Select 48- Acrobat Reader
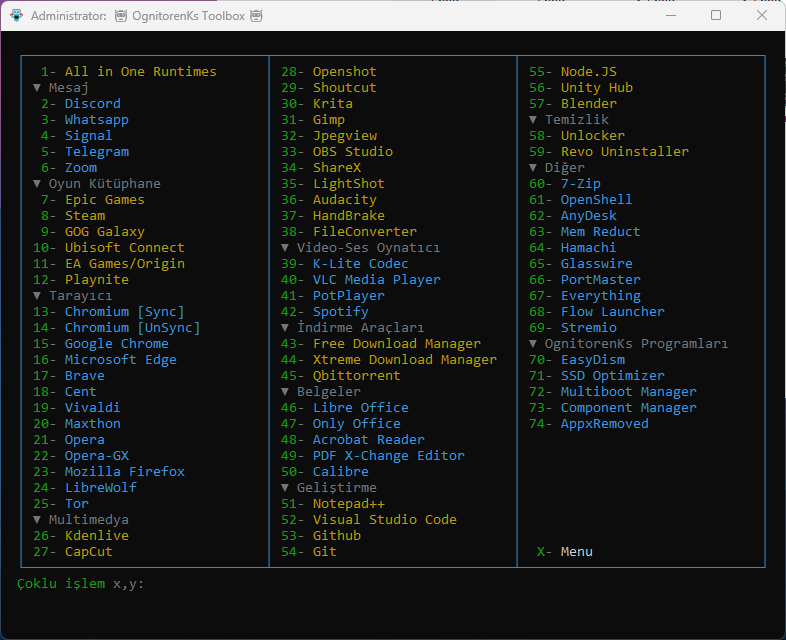 click(x=353, y=440)
